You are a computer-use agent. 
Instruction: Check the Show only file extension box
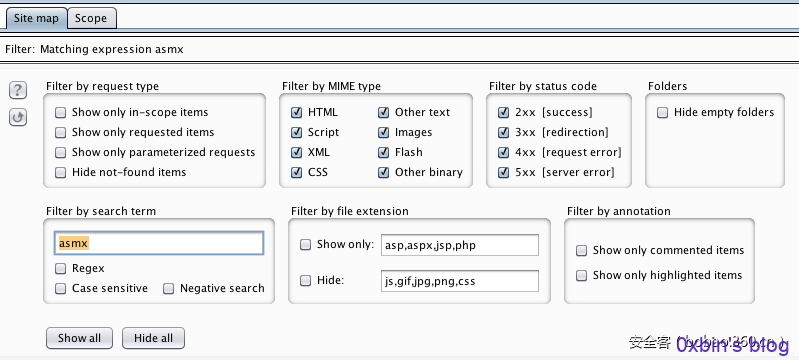[x=305, y=245]
